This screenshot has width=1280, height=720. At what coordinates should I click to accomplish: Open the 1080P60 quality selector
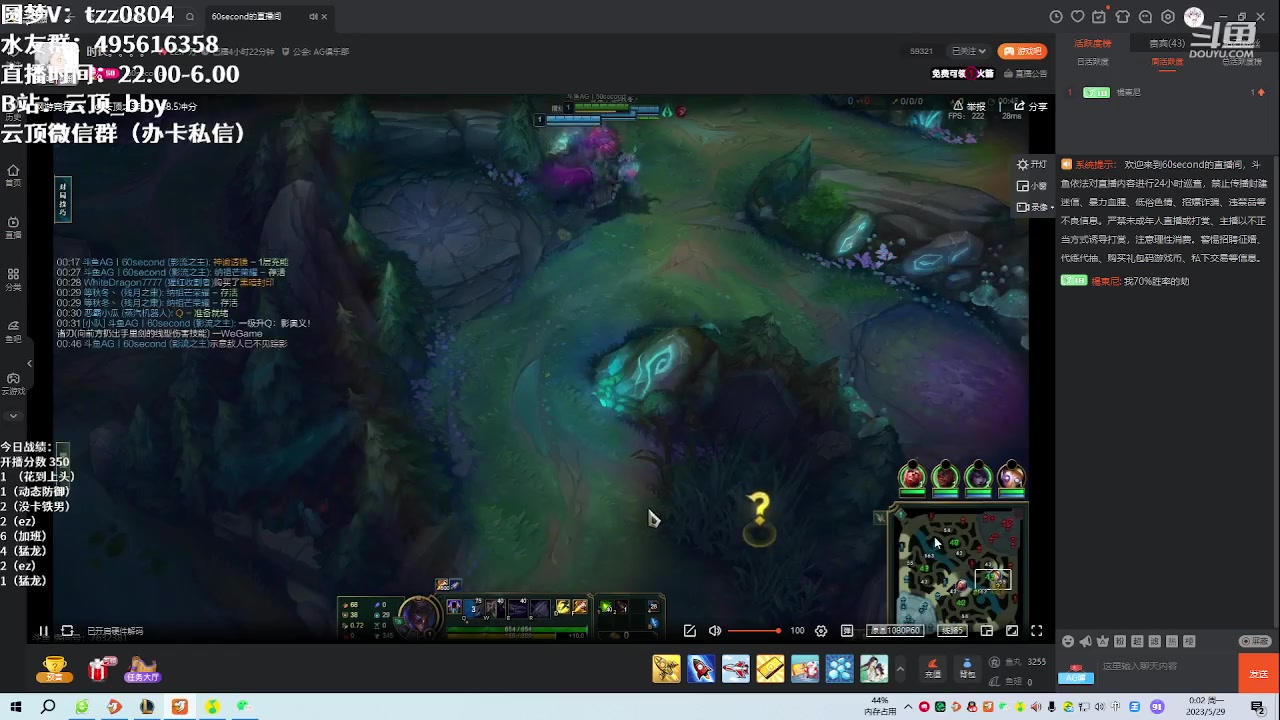[894, 631]
